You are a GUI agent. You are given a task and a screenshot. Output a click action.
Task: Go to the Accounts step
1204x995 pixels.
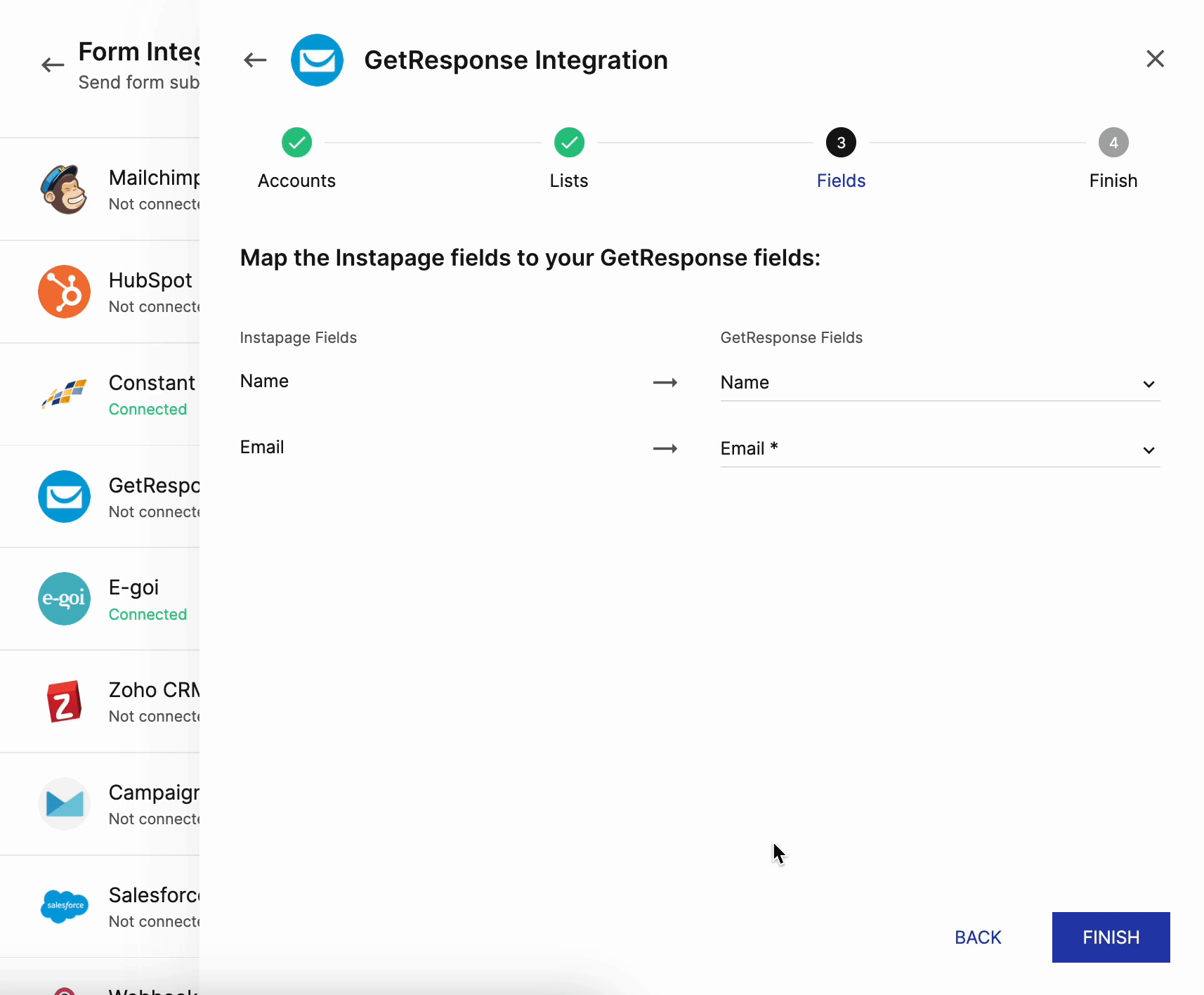pyautogui.click(x=296, y=143)
